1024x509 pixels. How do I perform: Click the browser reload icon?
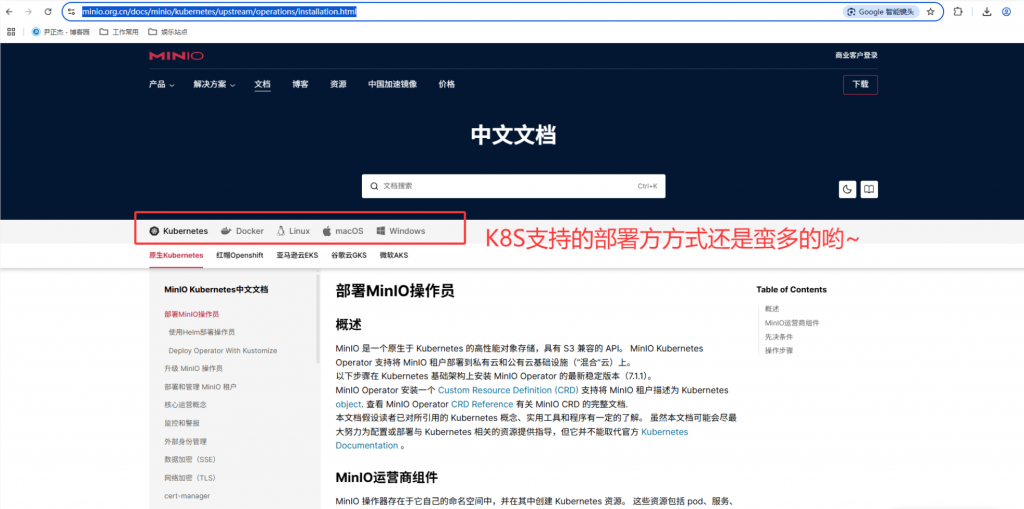coord(48,12)
